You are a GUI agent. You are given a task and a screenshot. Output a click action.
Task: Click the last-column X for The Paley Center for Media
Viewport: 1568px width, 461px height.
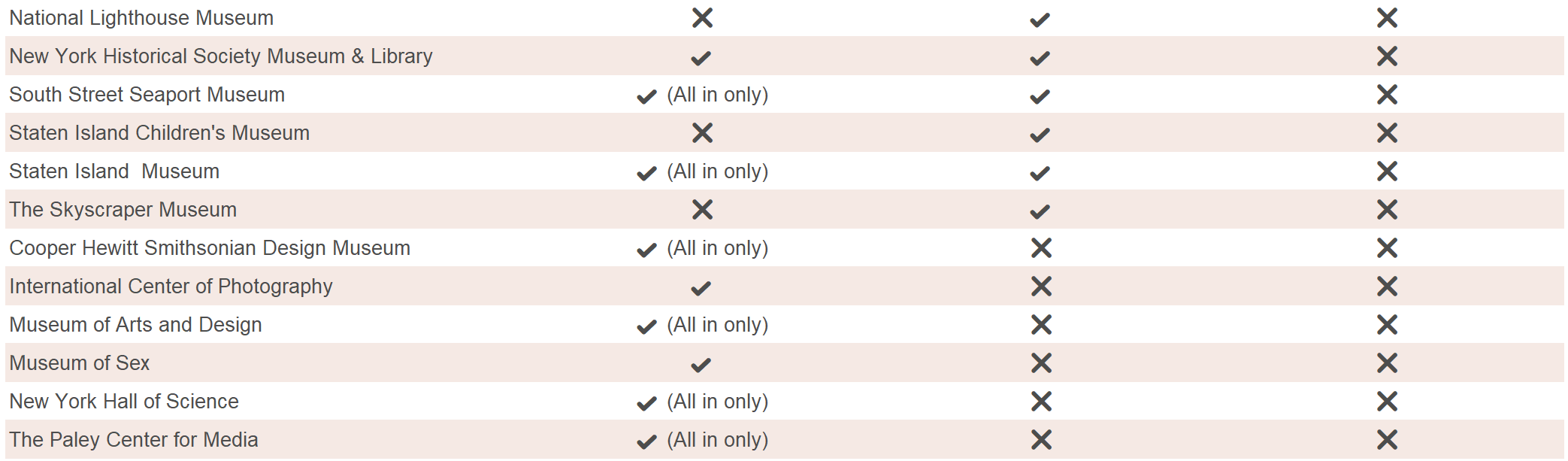1387,440
